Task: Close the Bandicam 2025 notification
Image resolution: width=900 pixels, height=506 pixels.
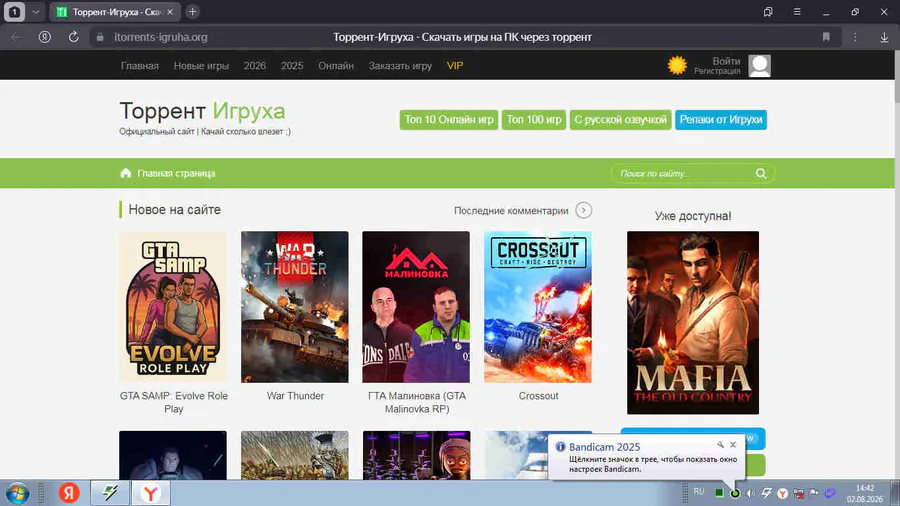Action: click(x=733, y=445)
